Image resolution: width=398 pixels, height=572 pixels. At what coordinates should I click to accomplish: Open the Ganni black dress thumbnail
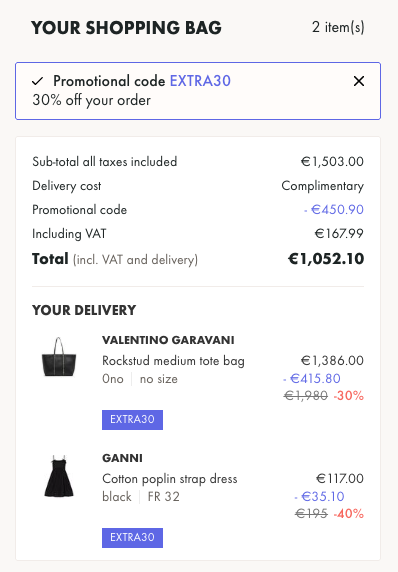59,476
